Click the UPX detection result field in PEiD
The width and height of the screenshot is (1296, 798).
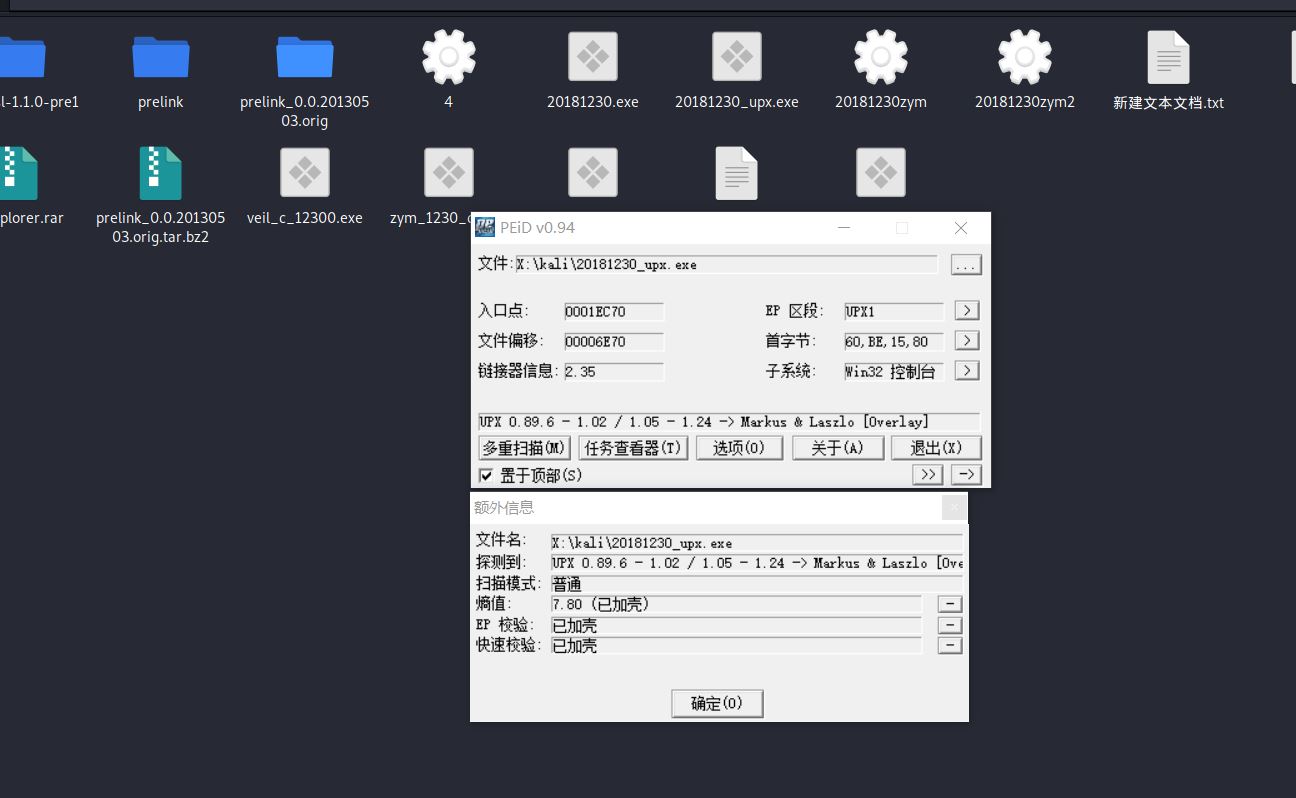tap(729, 422)
